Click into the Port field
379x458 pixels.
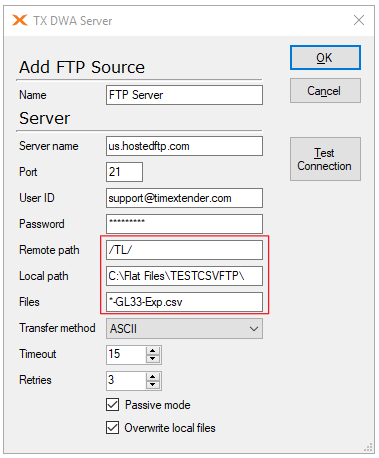[x=124, y=172]
